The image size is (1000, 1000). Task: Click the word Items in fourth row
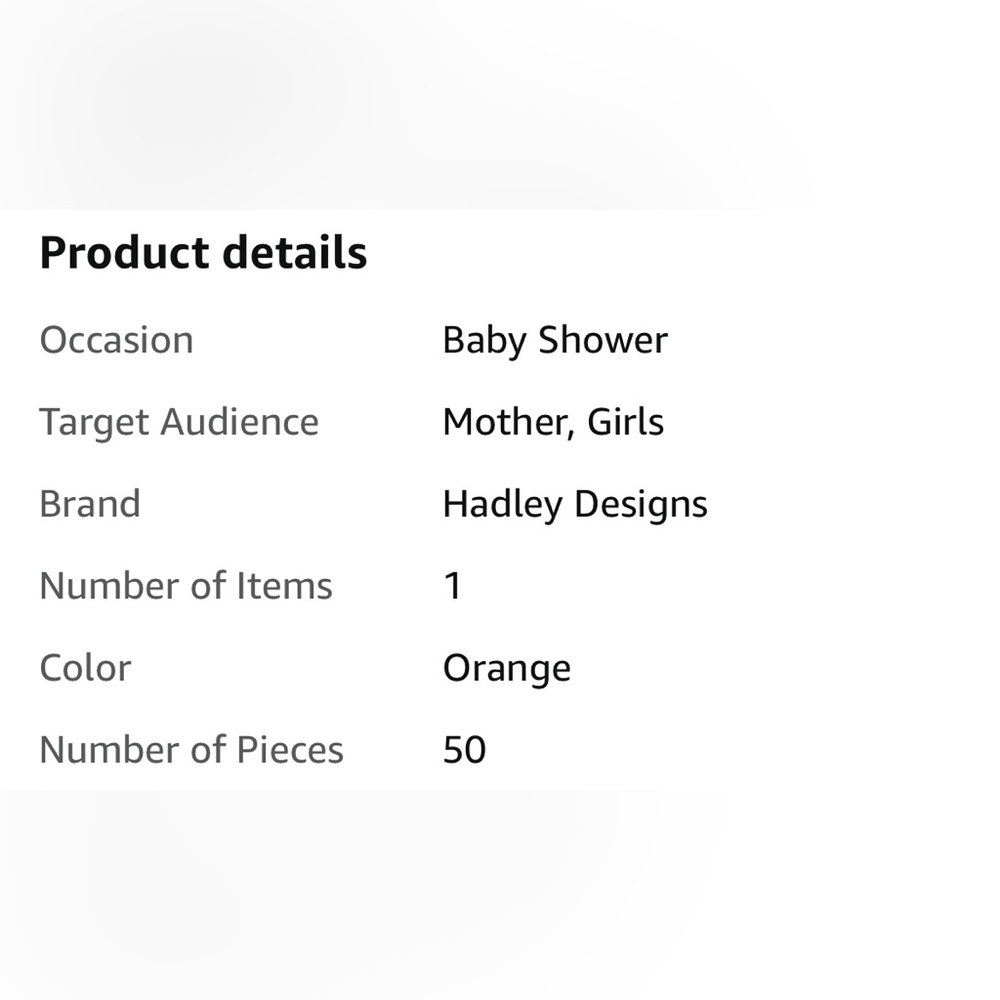tap(284, 585)
